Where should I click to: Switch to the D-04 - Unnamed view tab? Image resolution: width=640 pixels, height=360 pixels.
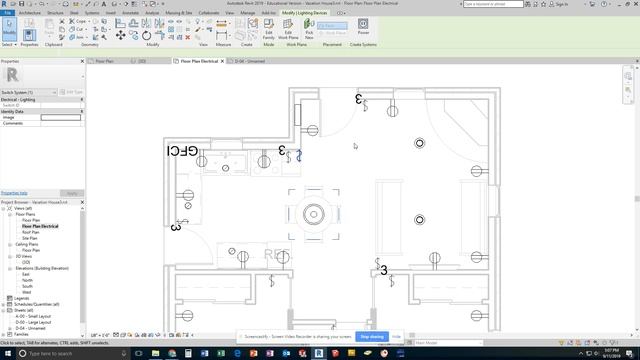pyautogui.click(x=249, y=61)
